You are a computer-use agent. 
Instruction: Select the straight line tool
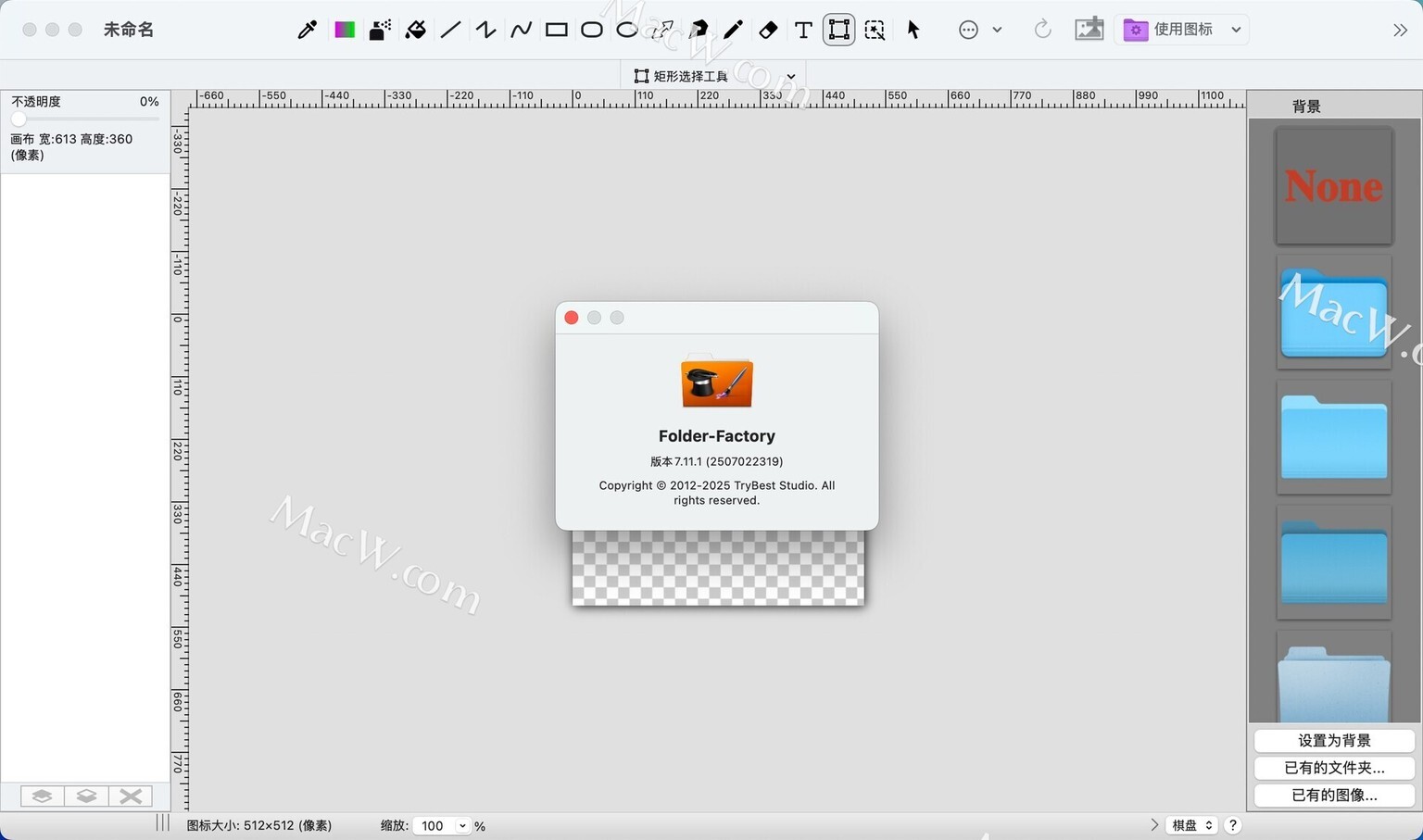coord(451,30)
